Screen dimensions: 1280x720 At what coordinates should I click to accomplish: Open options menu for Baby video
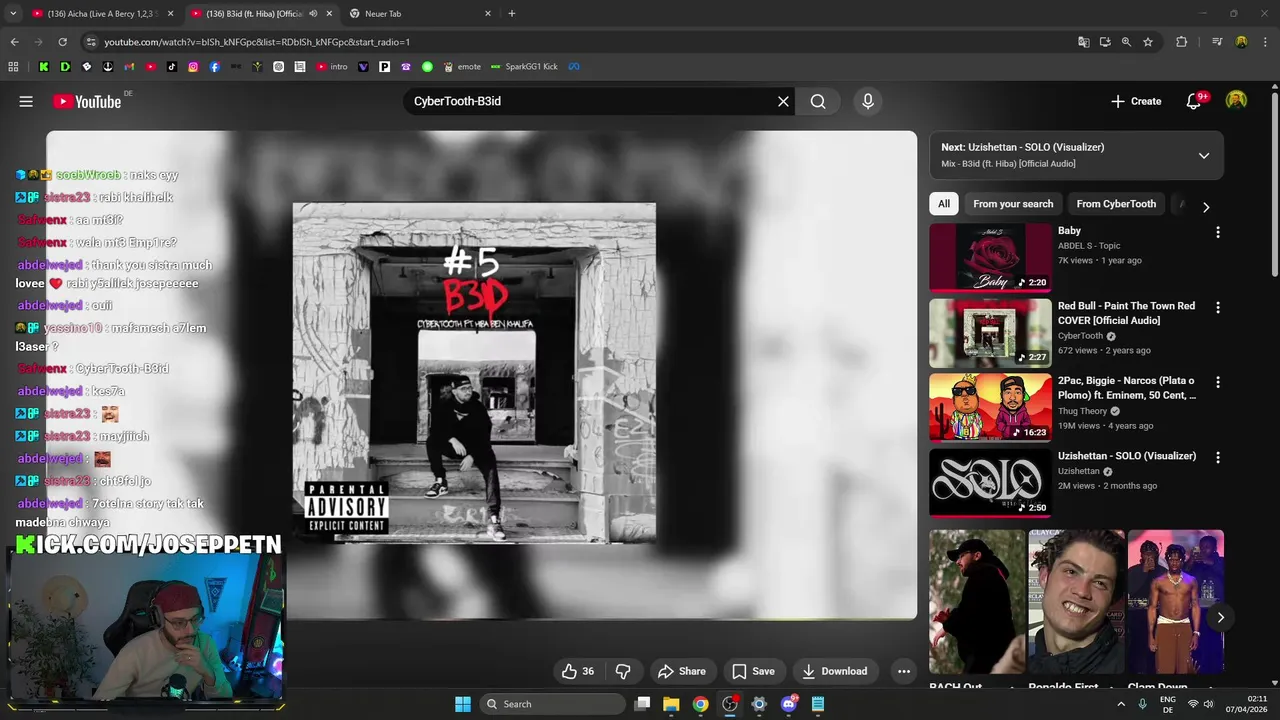point(1217,232)
